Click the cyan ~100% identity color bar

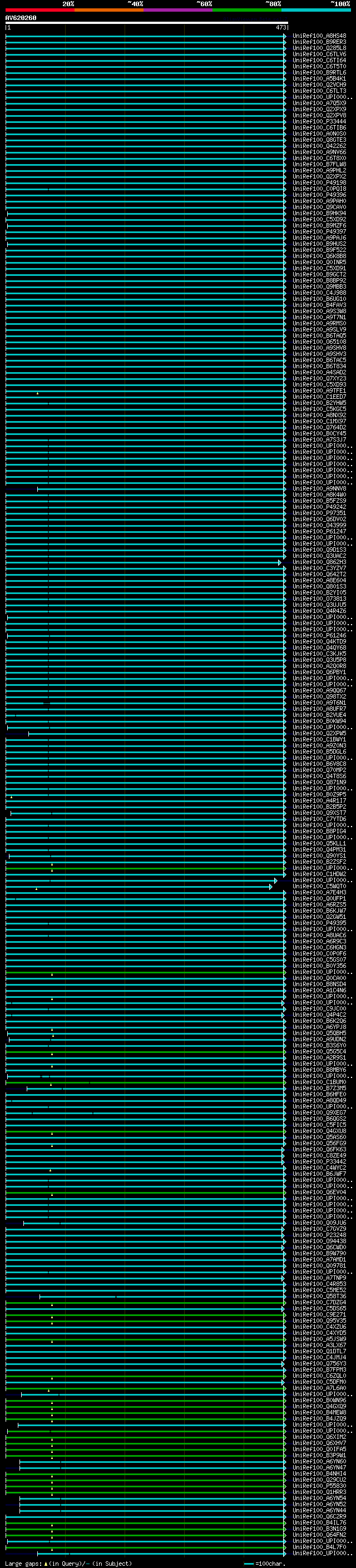click(x=317, y=10)
